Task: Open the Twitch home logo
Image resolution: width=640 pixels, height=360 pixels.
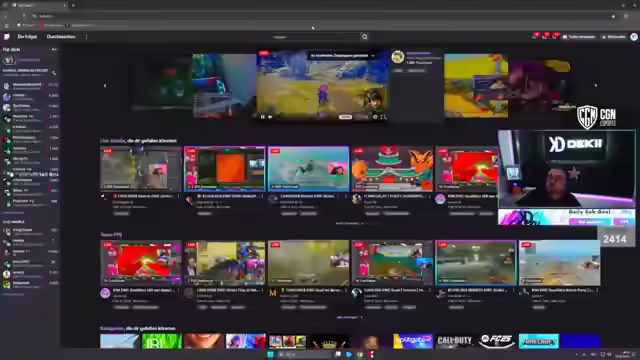Action: point(7,37)
